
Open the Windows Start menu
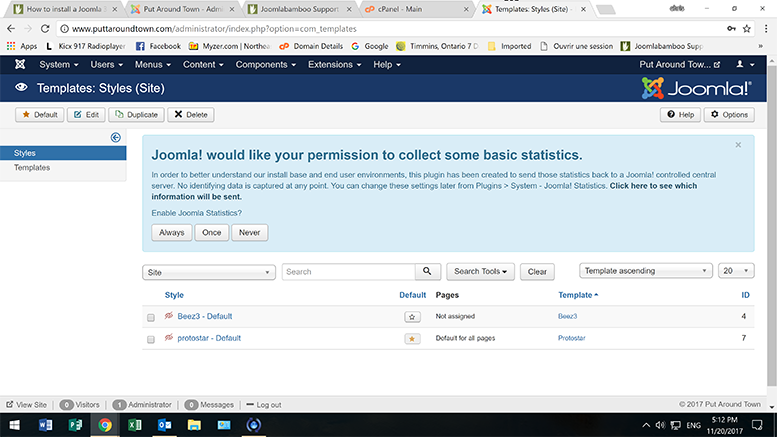(15, 425)
